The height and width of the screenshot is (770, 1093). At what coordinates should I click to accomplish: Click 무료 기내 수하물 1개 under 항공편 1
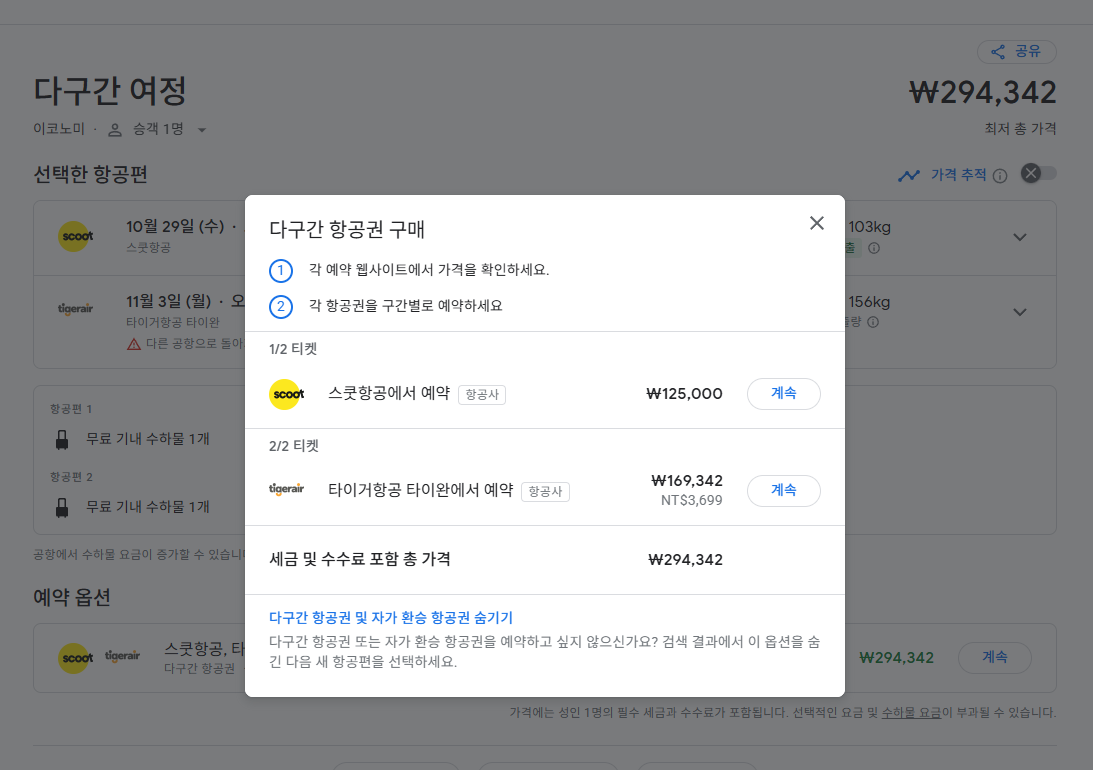[x=148, y=439]
